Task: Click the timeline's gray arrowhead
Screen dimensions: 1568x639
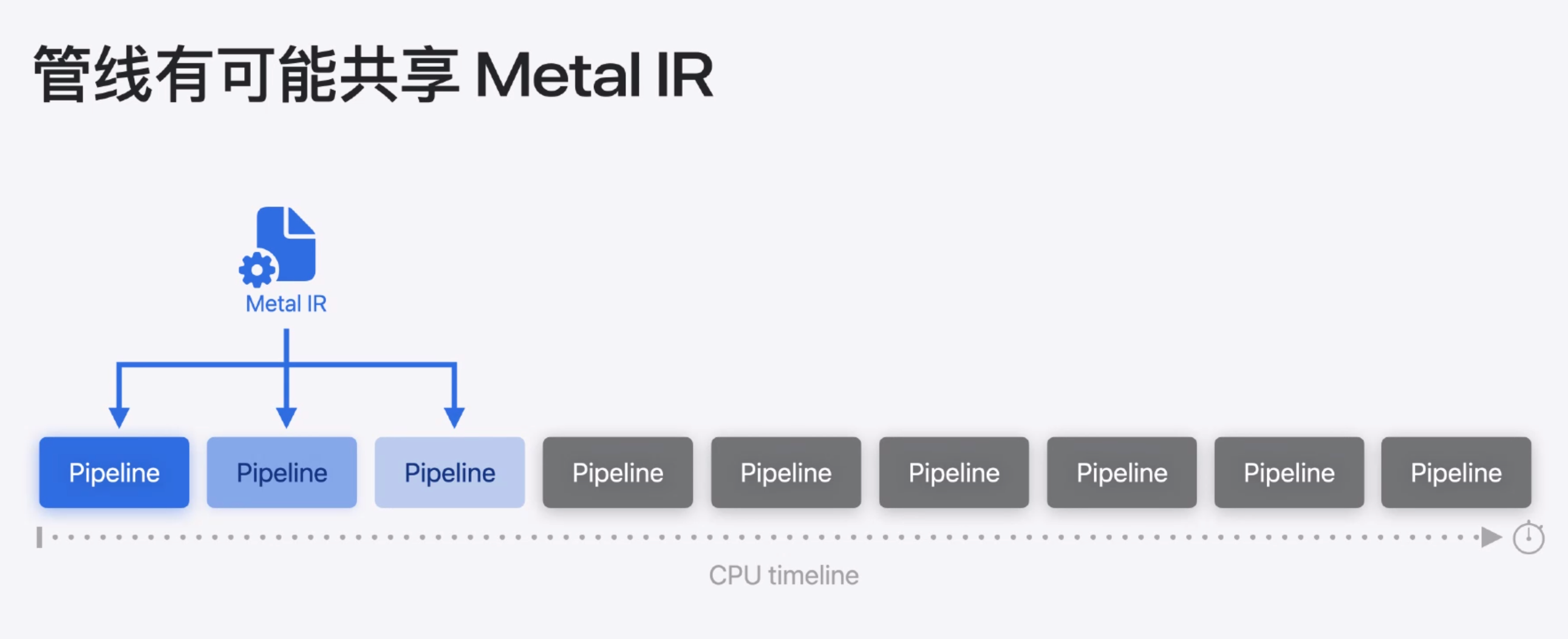Action: click(x=1491, y=538)
